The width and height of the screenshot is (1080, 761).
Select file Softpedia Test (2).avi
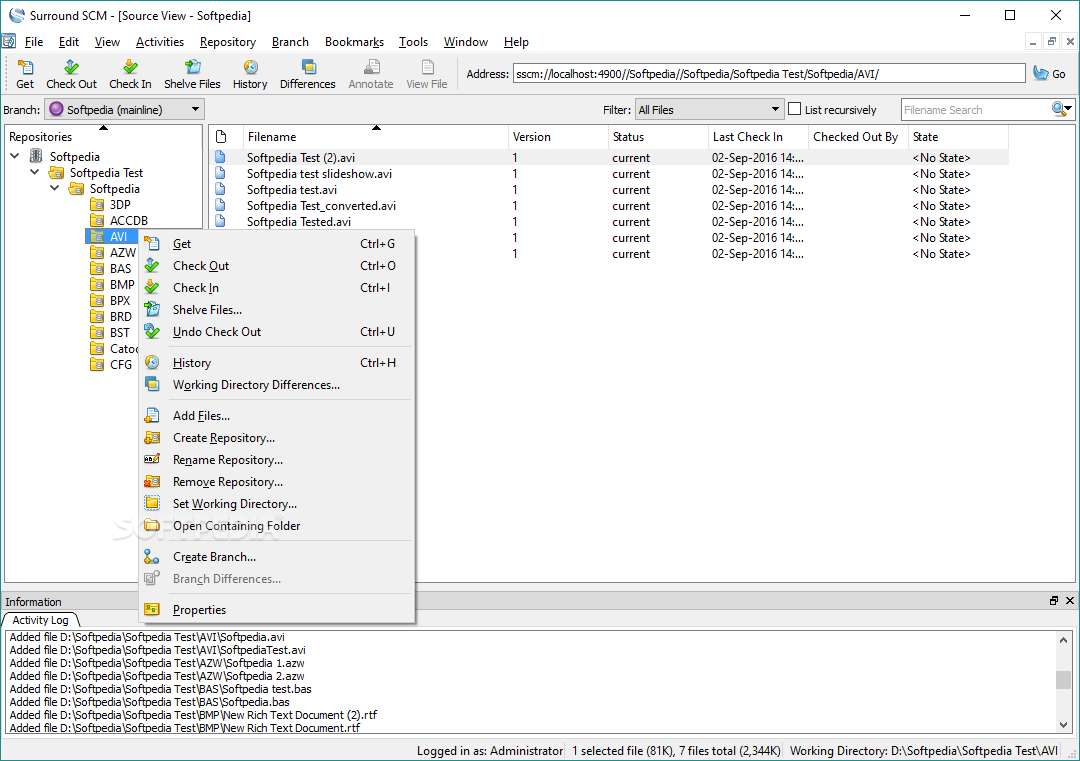click(x=301, y=158)
